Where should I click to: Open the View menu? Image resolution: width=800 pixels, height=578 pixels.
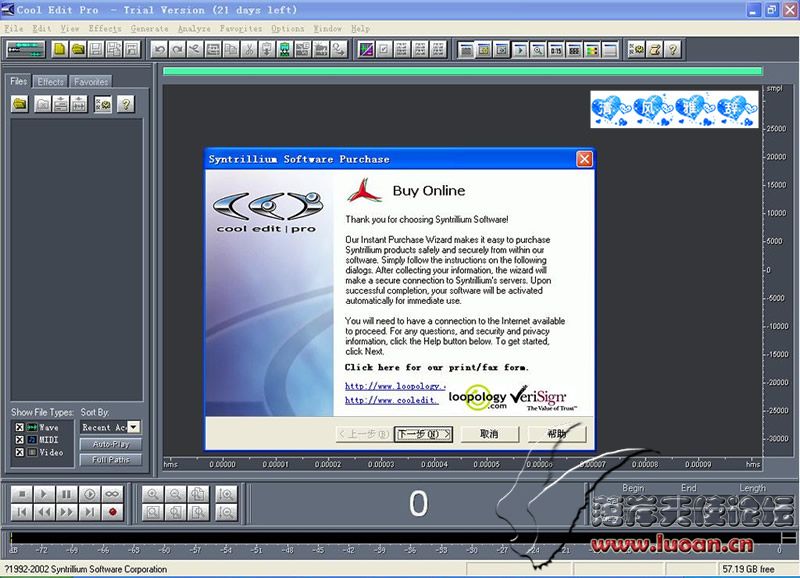(x=70, y=29)
